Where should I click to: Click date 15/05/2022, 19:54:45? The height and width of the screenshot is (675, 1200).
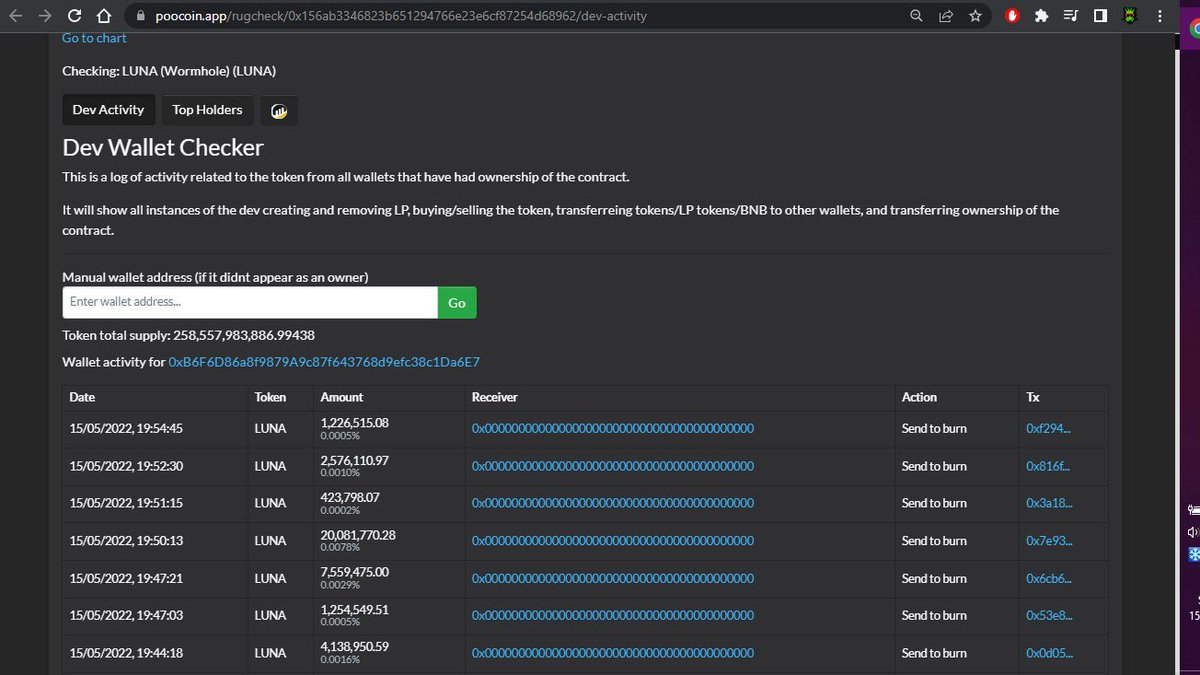126,428
